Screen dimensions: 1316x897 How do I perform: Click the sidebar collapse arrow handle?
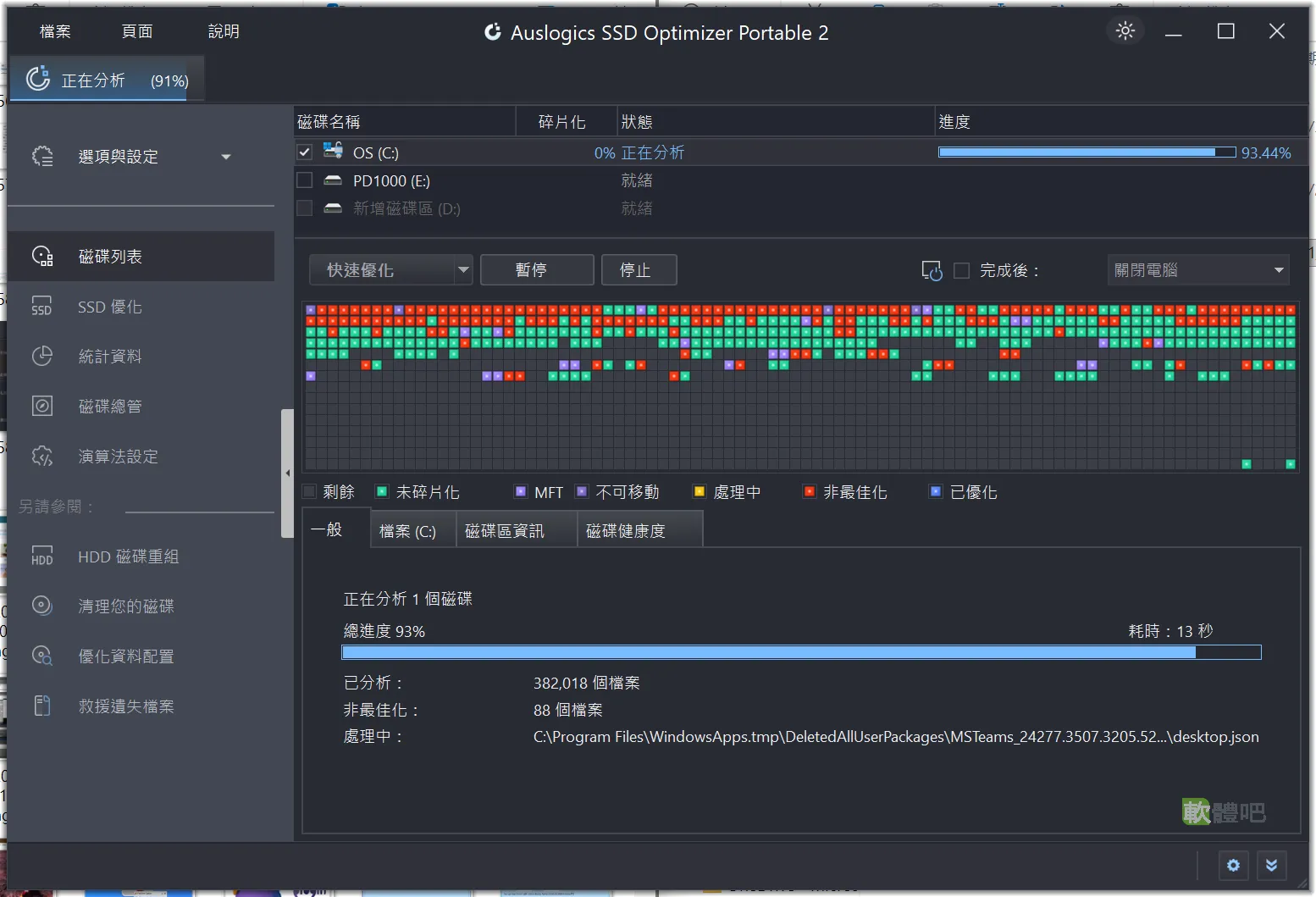[x=287, y=473]
